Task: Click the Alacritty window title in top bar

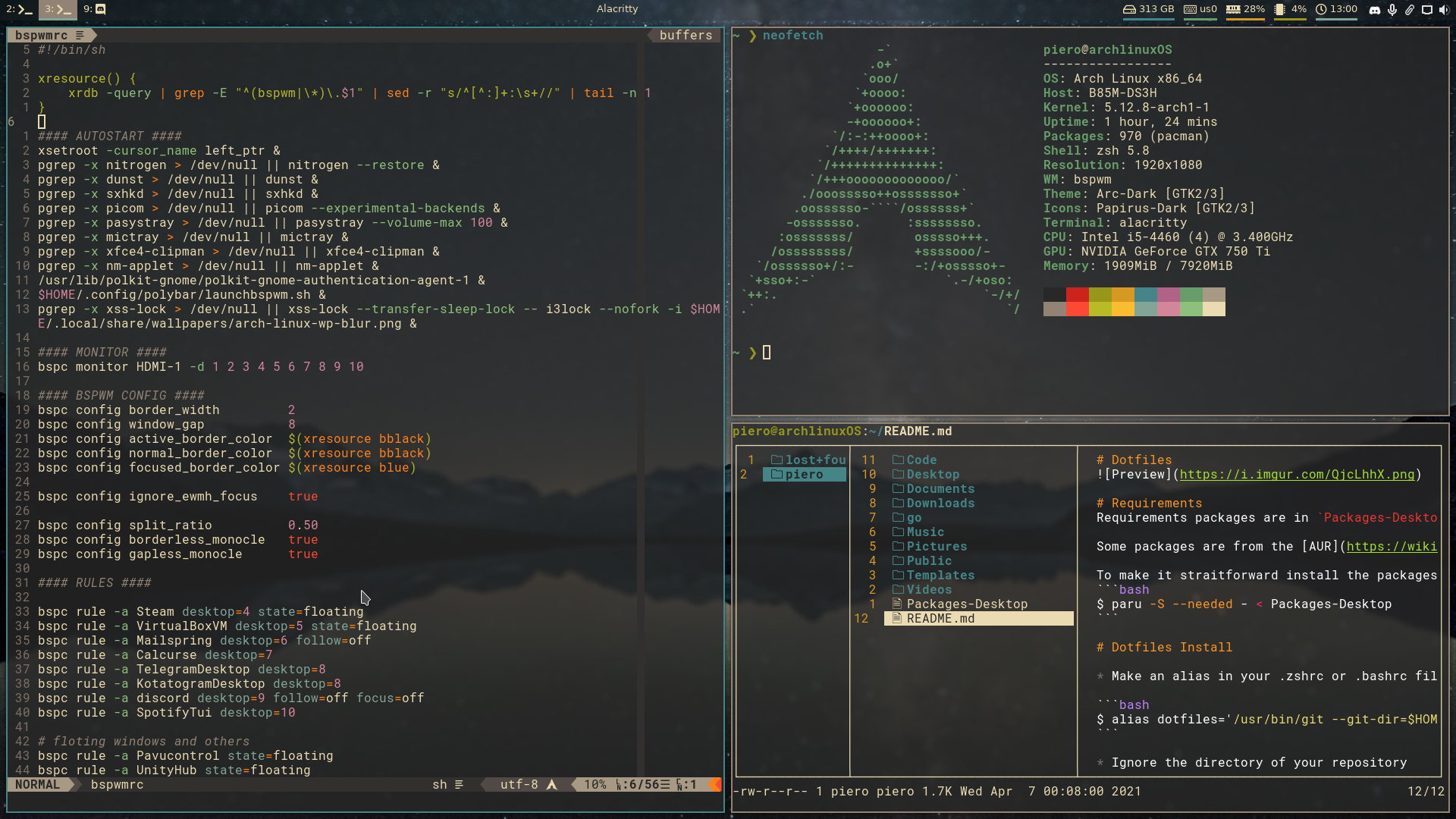Action: 617,9
